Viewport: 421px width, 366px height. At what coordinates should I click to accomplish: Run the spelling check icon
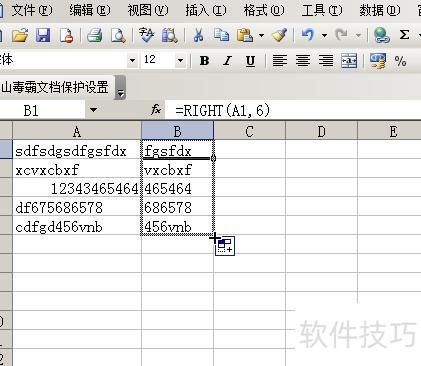pyautogui.click(x=146, y=35)
